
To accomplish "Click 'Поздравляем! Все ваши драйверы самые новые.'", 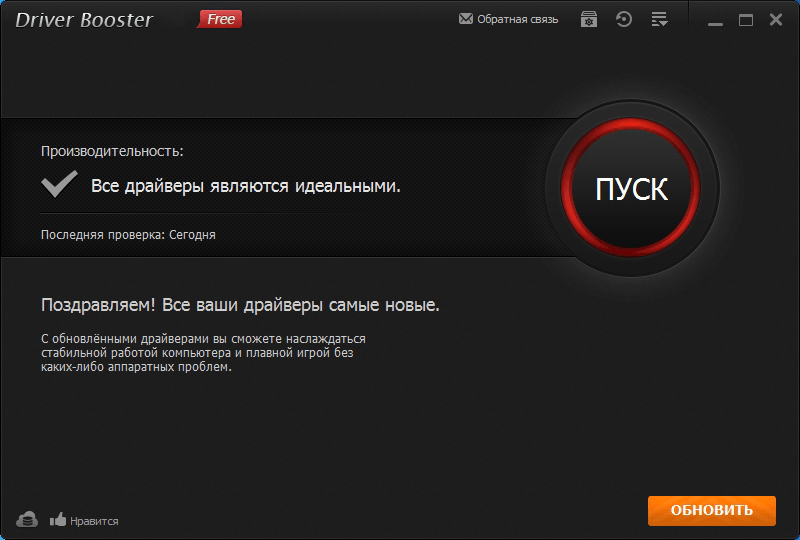I will (240, 305).
